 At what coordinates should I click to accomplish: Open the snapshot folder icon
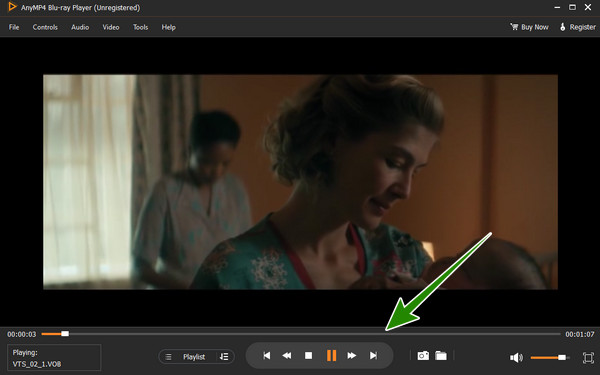point(441,356)
